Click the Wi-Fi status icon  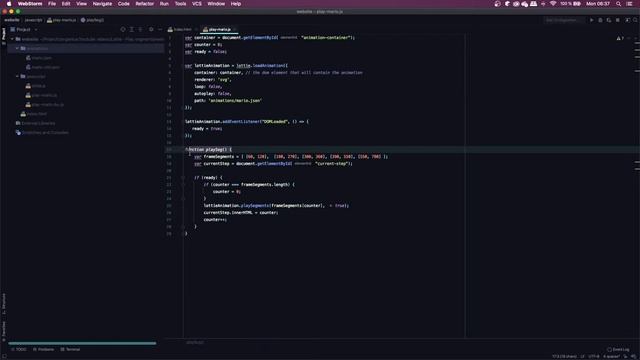(x=553, y=4)
